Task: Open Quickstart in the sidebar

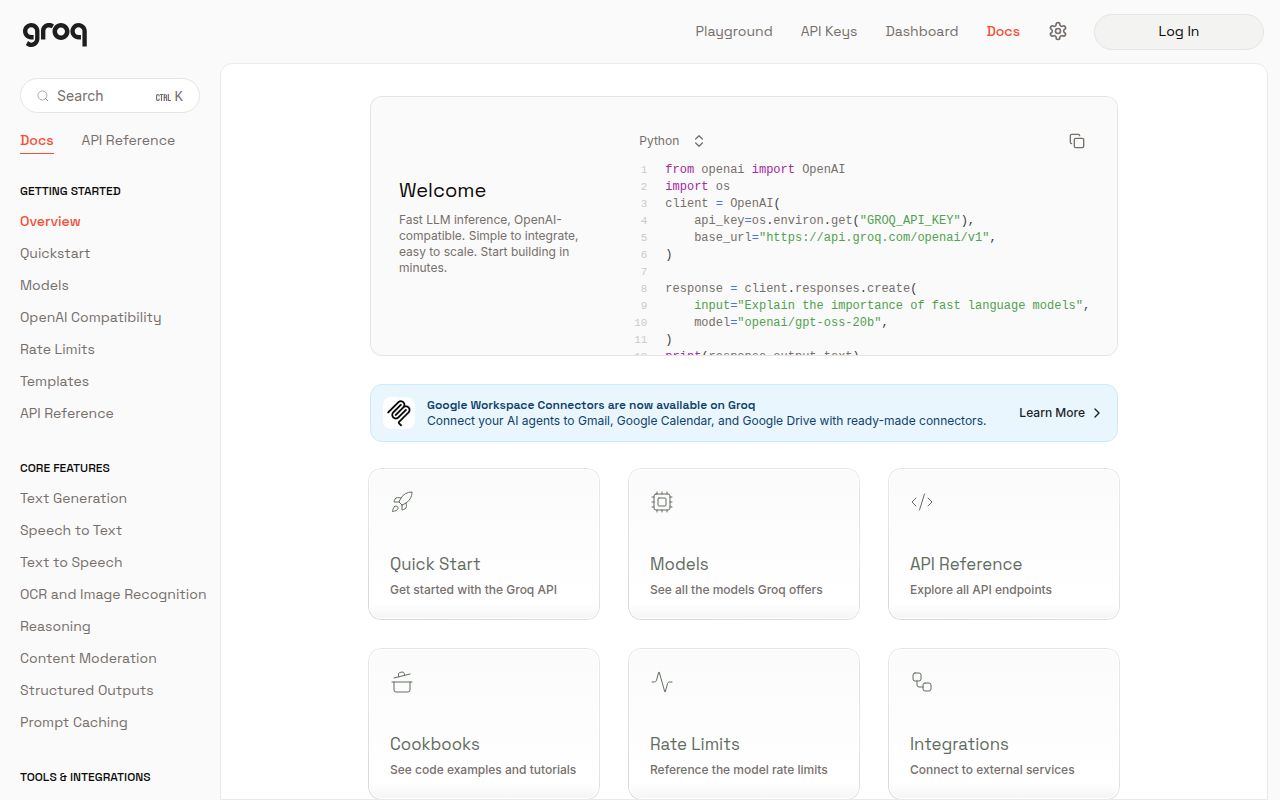Action: click(55, 253)
